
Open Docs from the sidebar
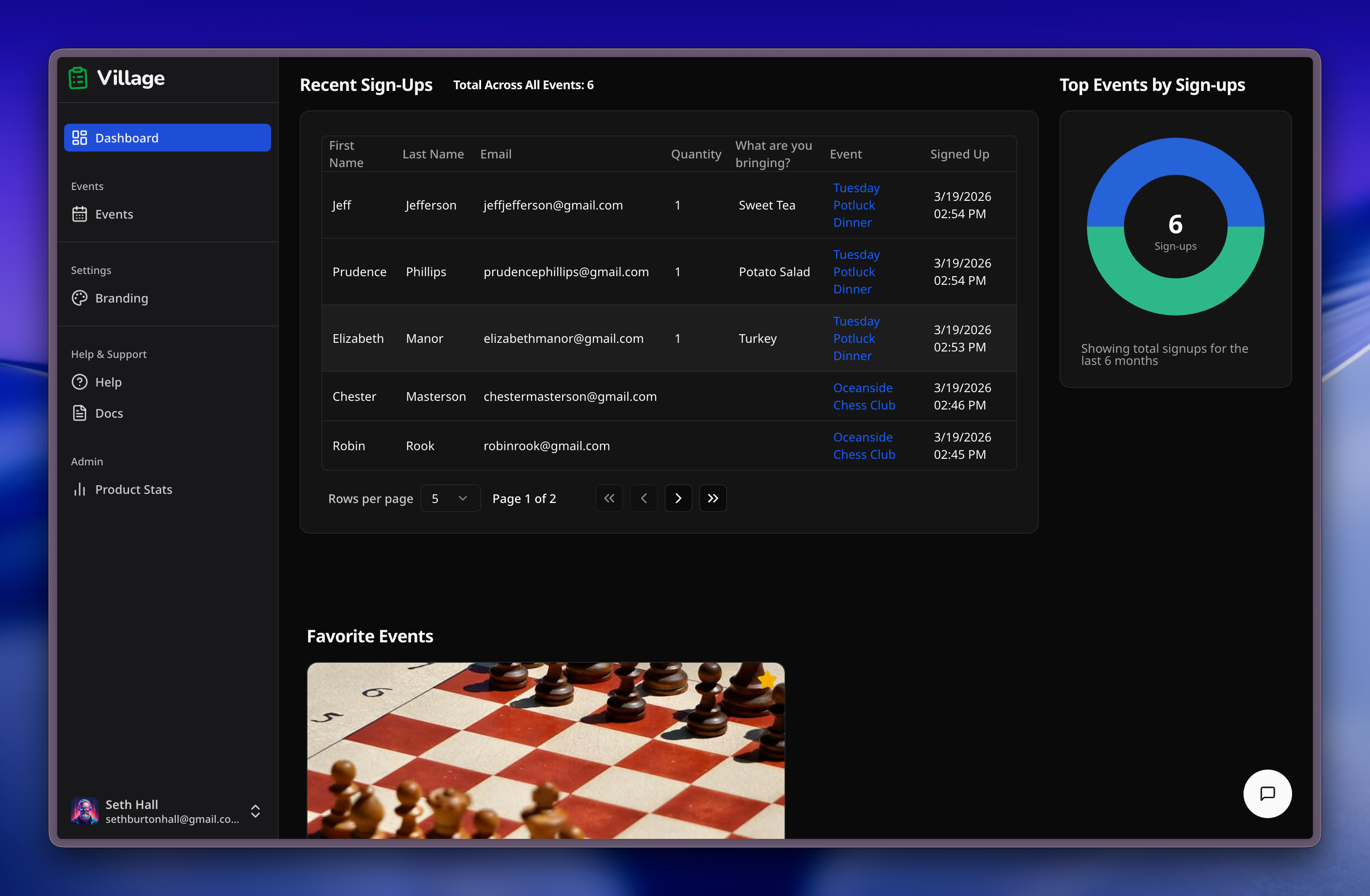pyautogui.click(x=108, y=413)
